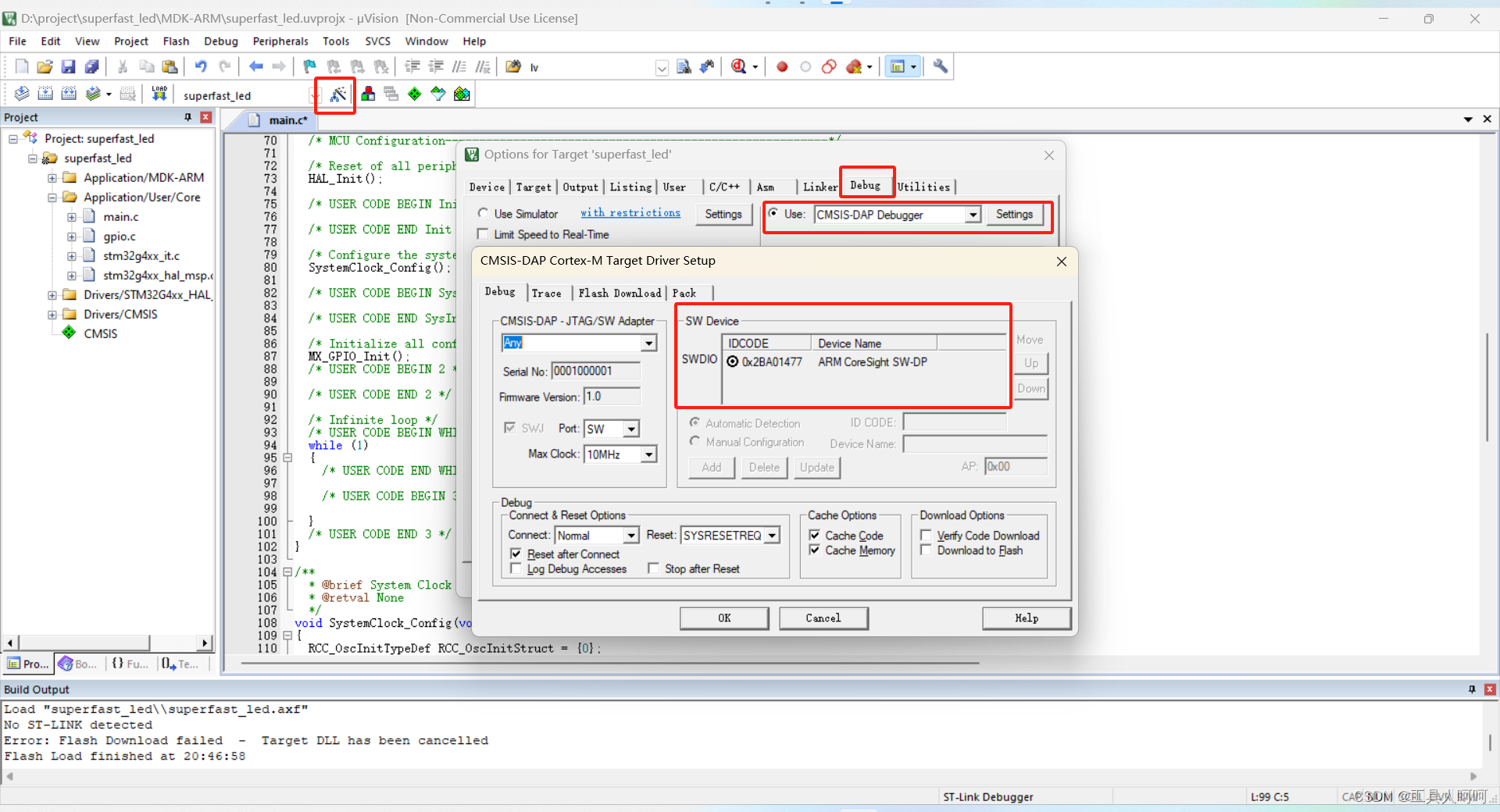1500x812 pixels.
Task: Open the Reset SYSRESETREQ dropdown
Action: [772, 536]
